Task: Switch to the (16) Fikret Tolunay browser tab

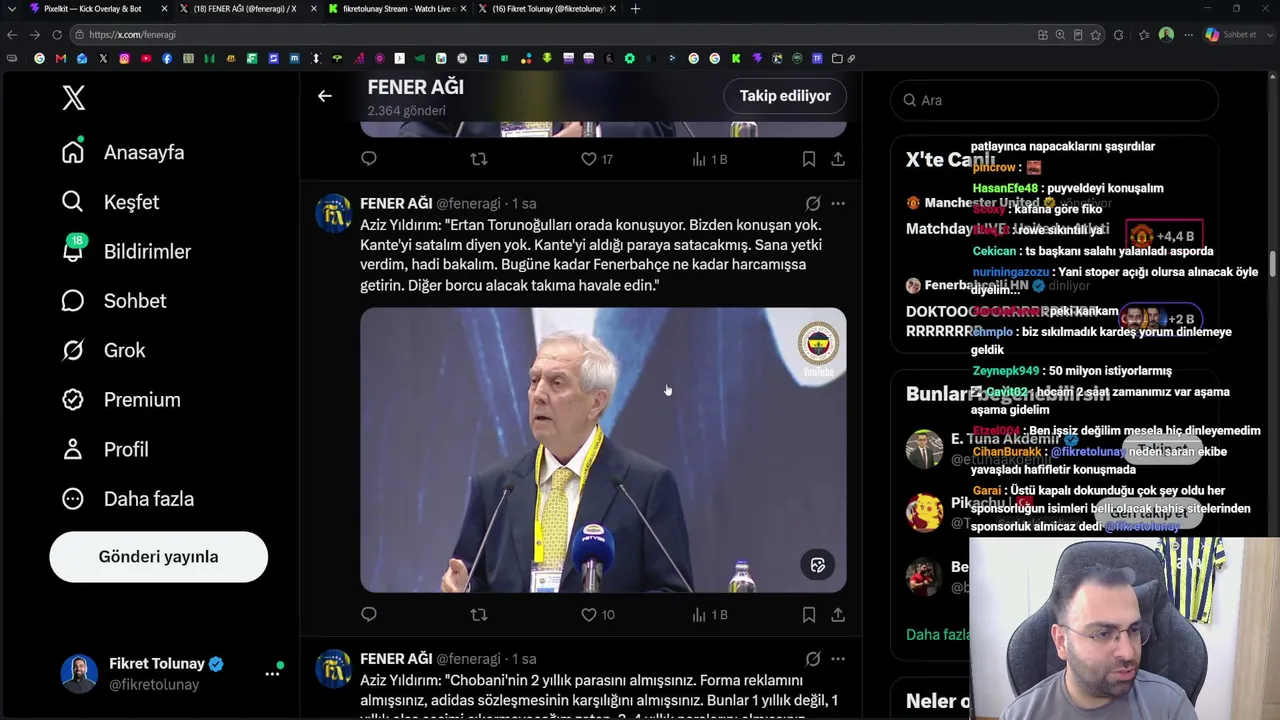Action: [547, 9]
